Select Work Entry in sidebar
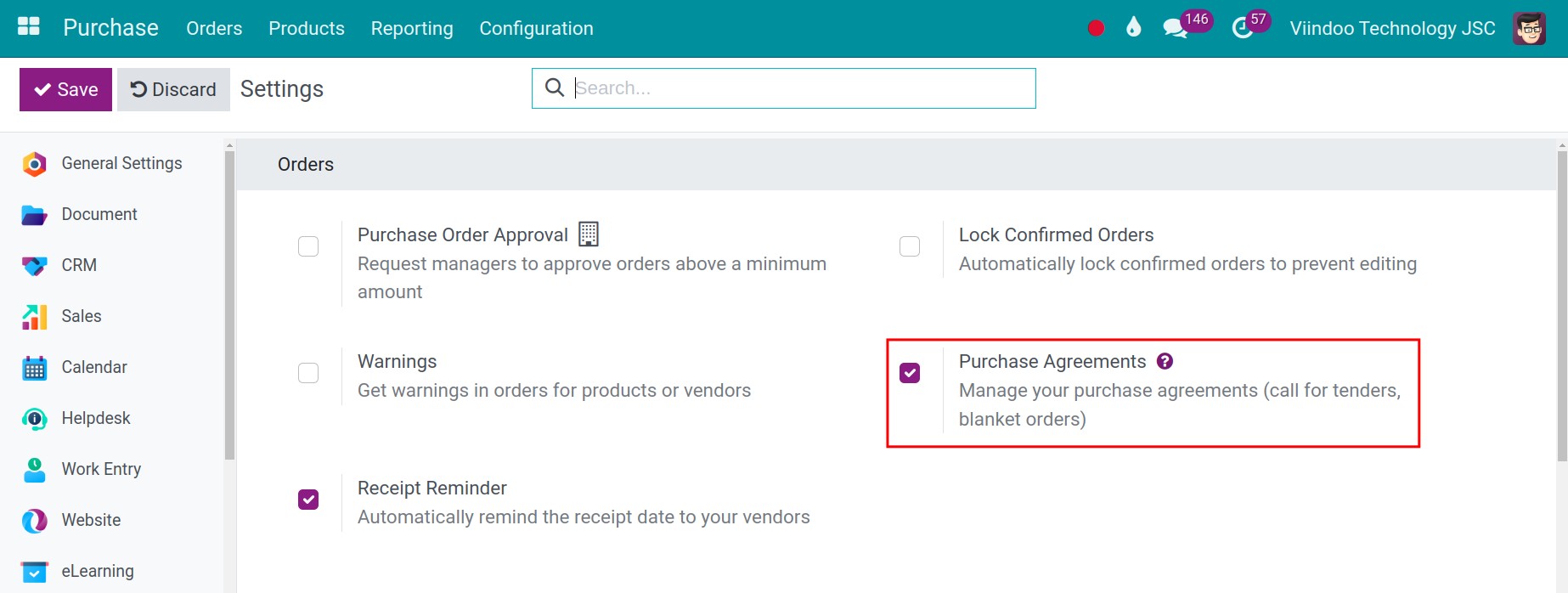Viewport: 1568px width, 593px height. [101, 469]
